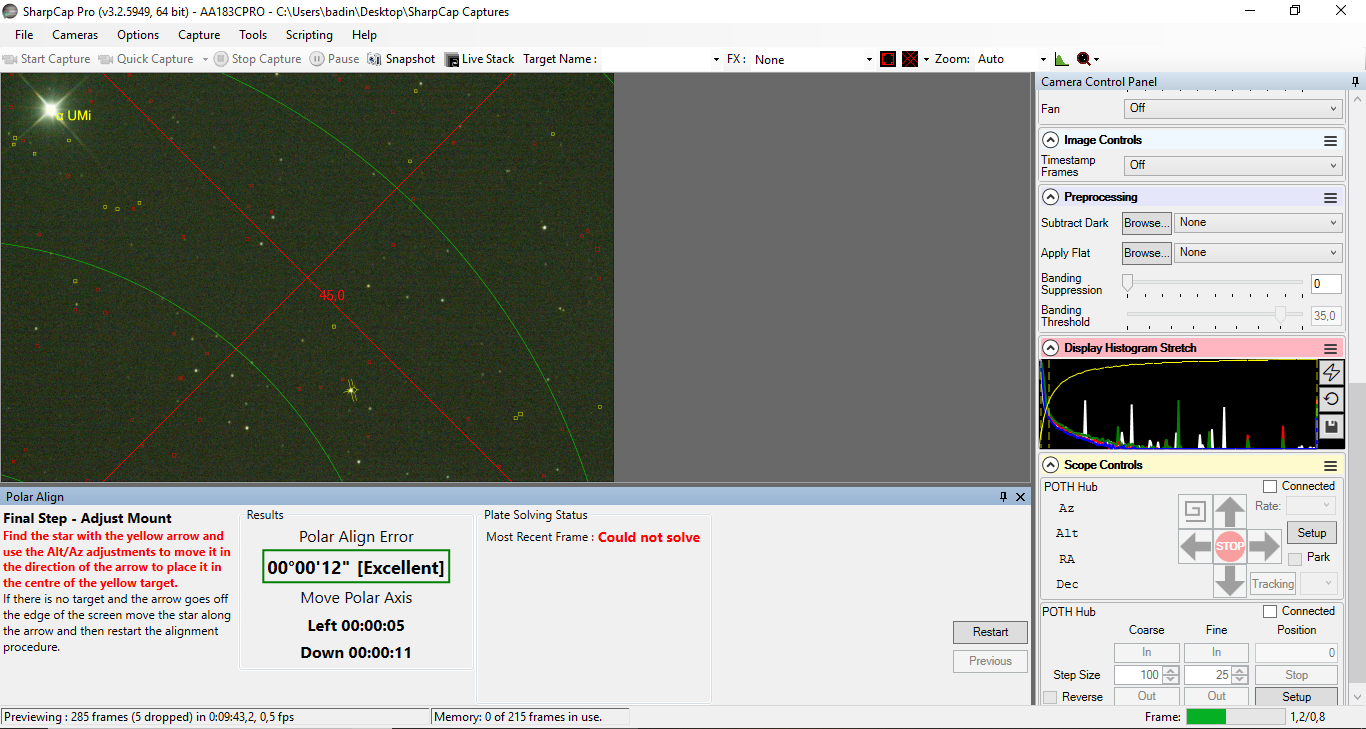Click the Banding Suppression value field
1366x729 pixels.
[x=1326, y=284]
